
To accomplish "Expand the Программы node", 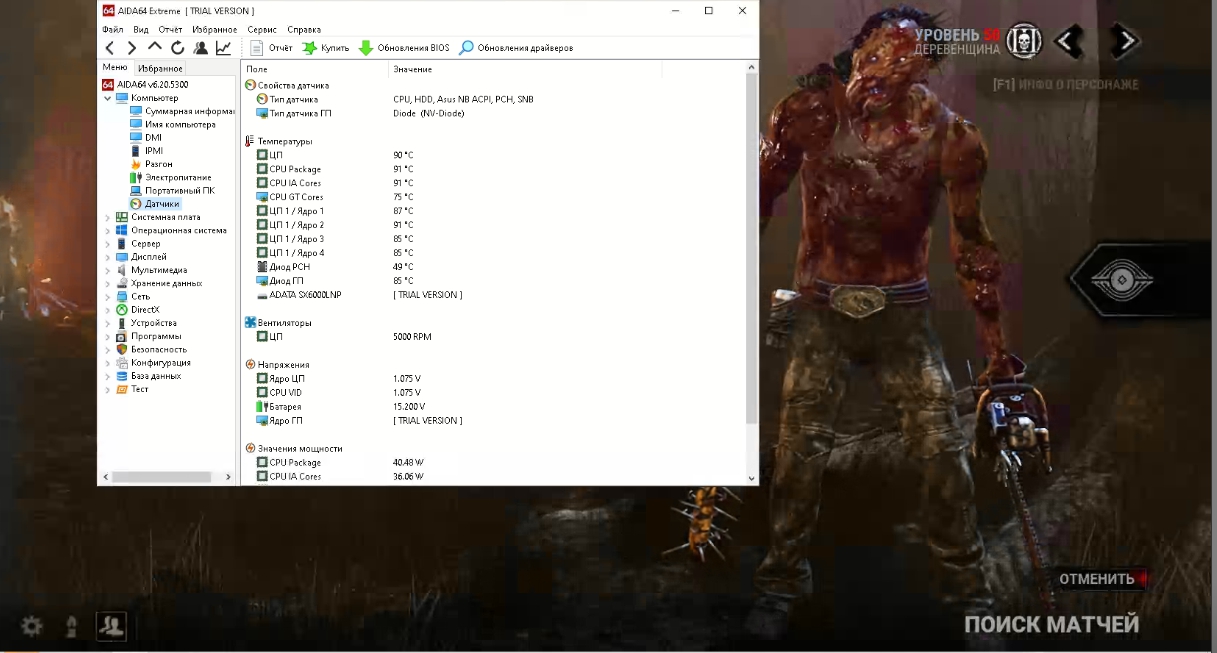I will pos(108,336).
